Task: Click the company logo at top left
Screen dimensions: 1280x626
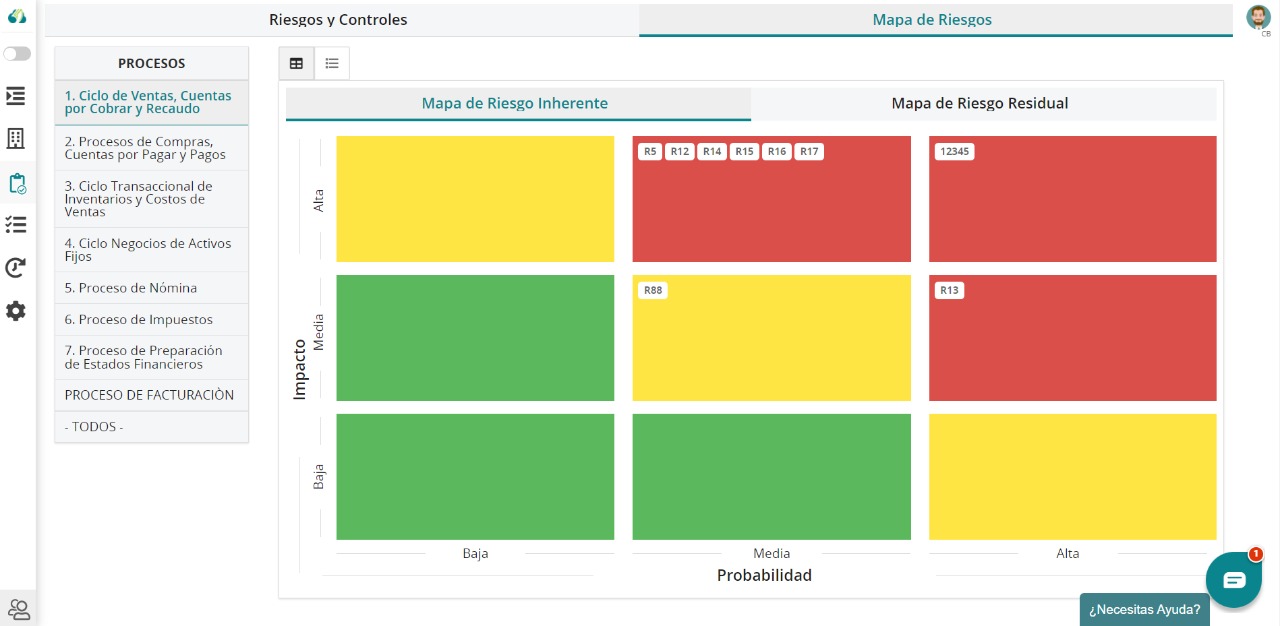Action: (16, 17)
